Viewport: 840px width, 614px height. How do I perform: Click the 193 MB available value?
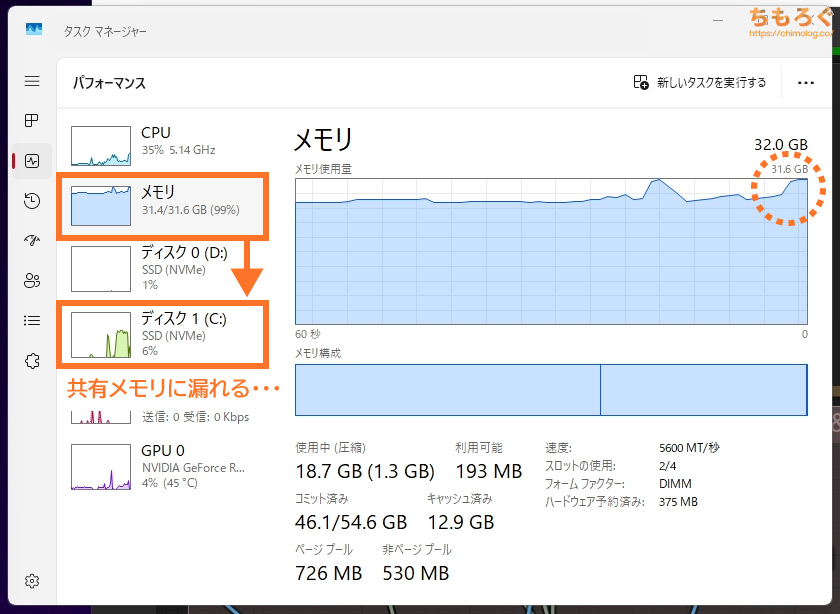(489, 471)
